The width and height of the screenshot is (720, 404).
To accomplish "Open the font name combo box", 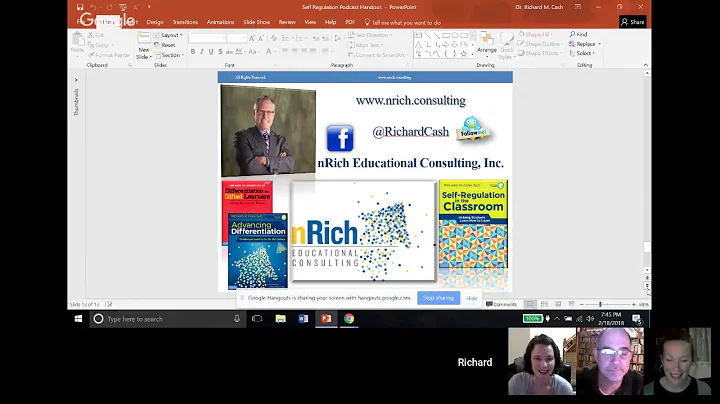I will pyautogui.click(x=208, y=38).
